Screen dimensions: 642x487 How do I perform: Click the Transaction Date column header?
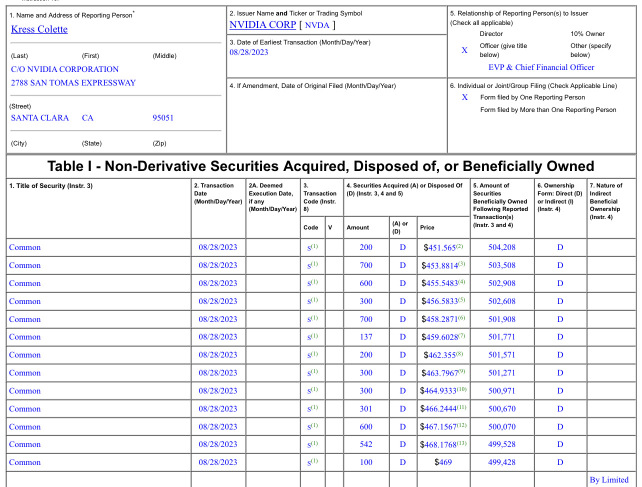[x=218, y=193]
